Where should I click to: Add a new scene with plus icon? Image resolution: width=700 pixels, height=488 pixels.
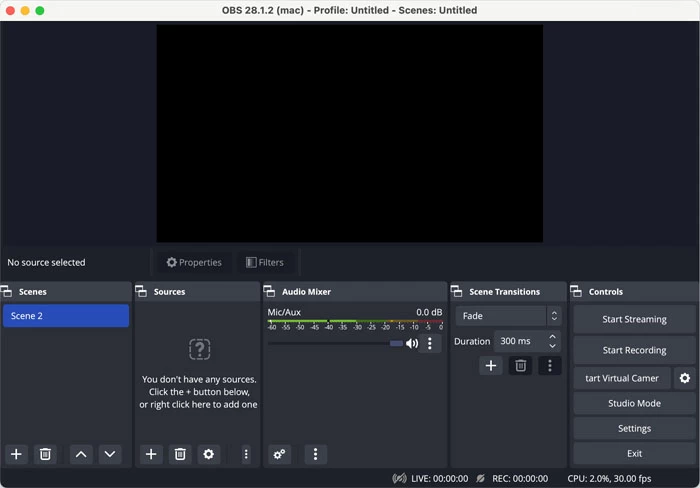click(x=16, y=454)
